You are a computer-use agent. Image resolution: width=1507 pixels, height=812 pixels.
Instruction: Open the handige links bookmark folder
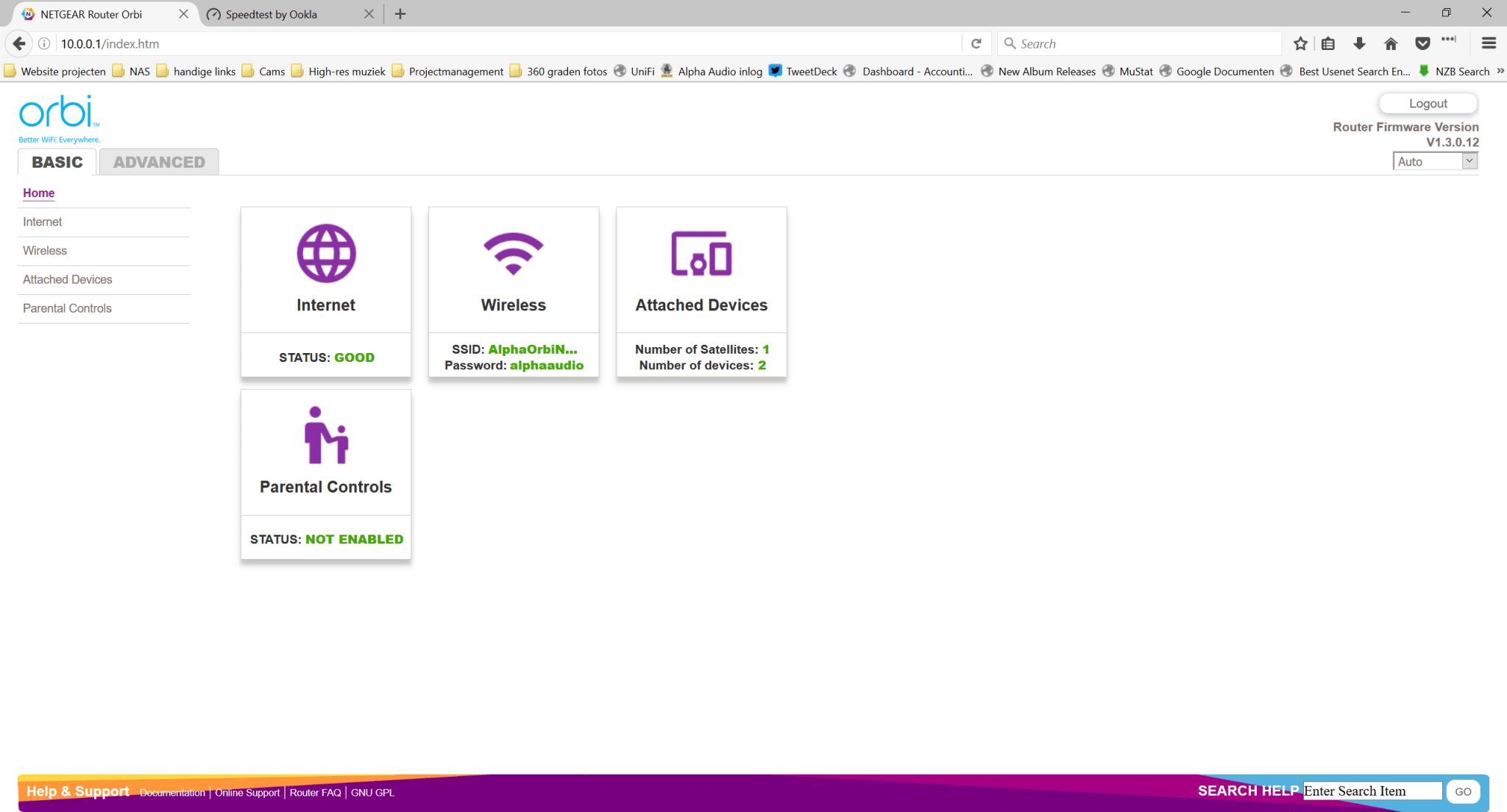coord(196,71)
